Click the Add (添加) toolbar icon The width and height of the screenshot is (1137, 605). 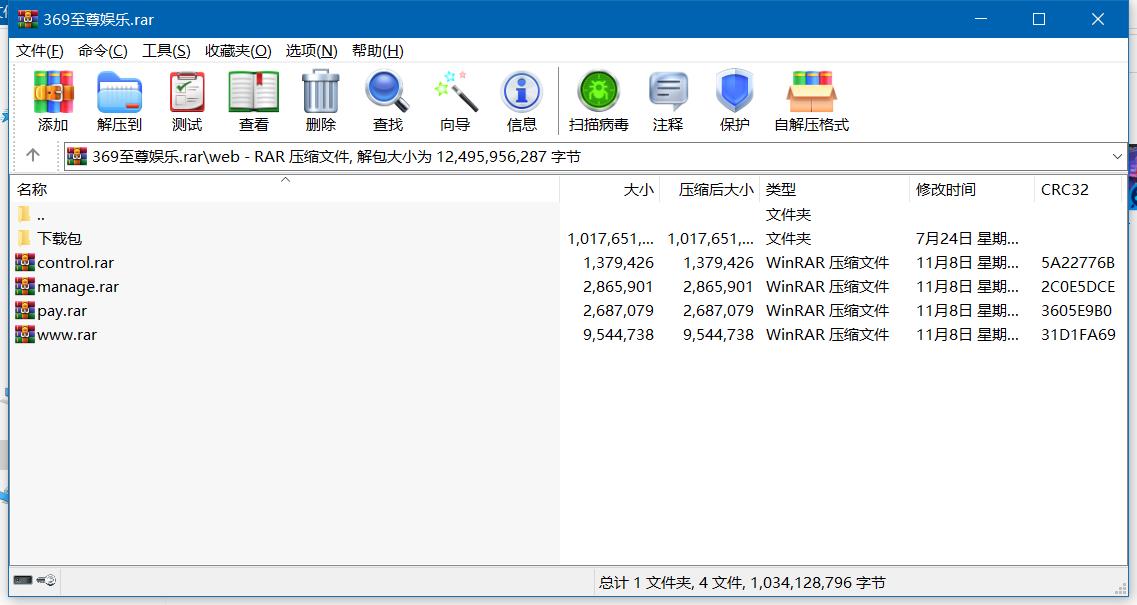(x=53, y=101)
